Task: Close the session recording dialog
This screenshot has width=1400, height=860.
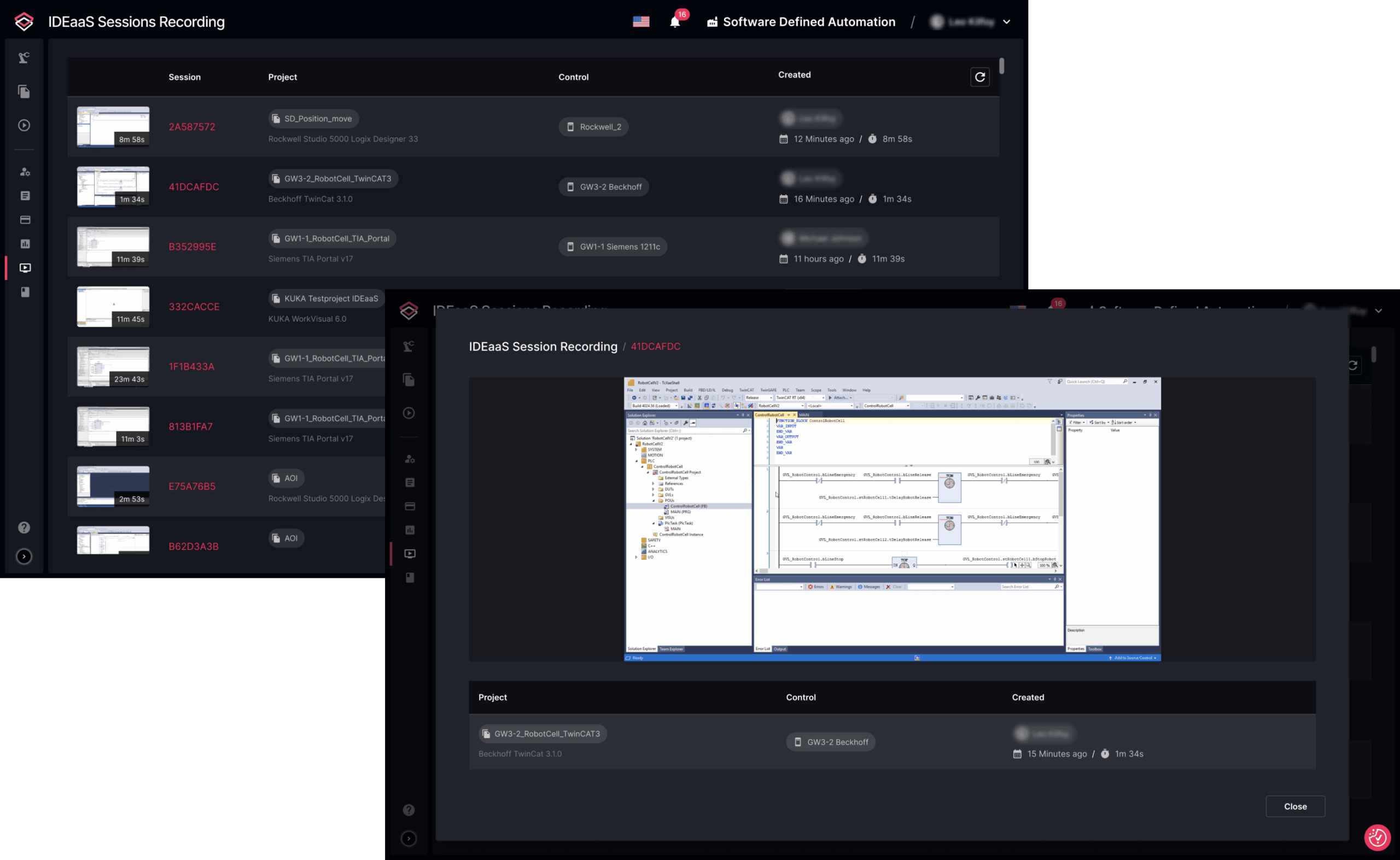Action: tap(1295, 806)
